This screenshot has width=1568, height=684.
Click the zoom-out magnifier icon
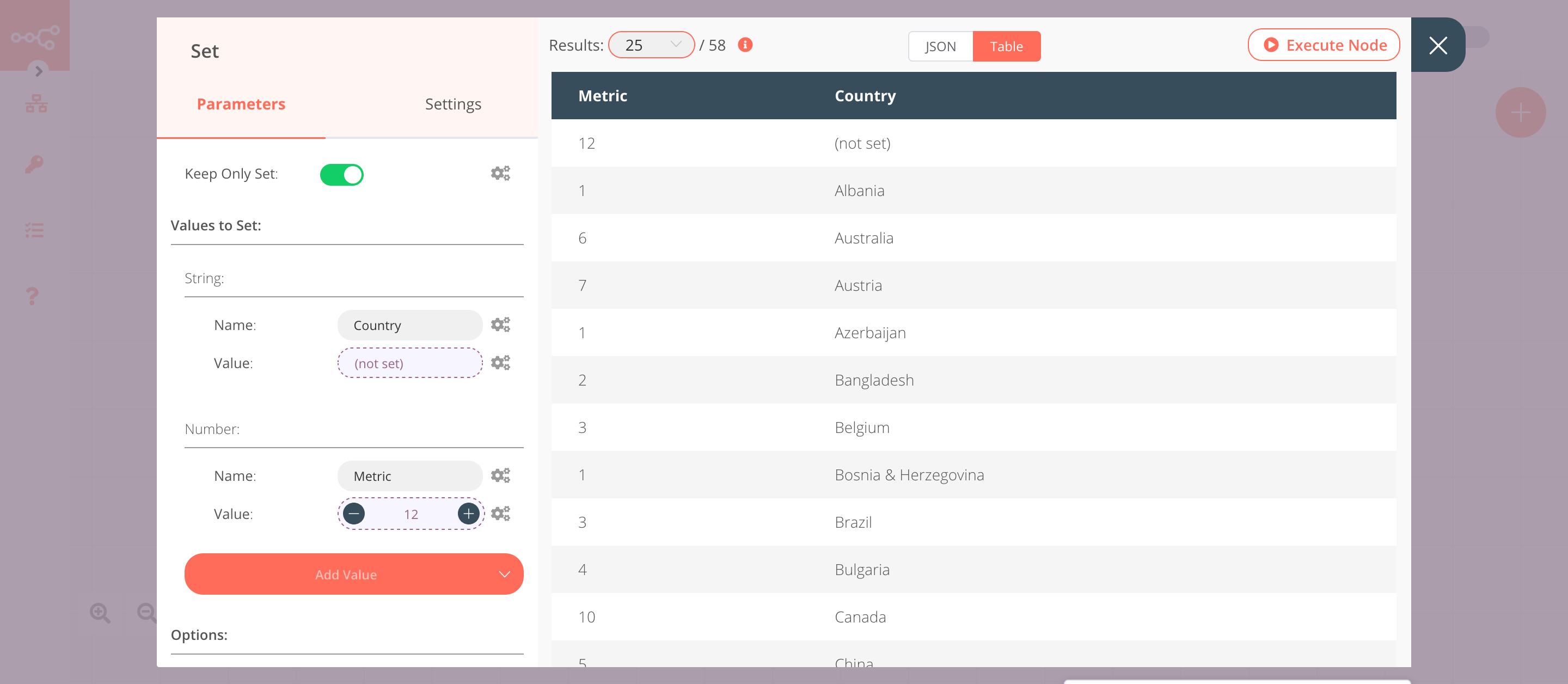point(145,613)
